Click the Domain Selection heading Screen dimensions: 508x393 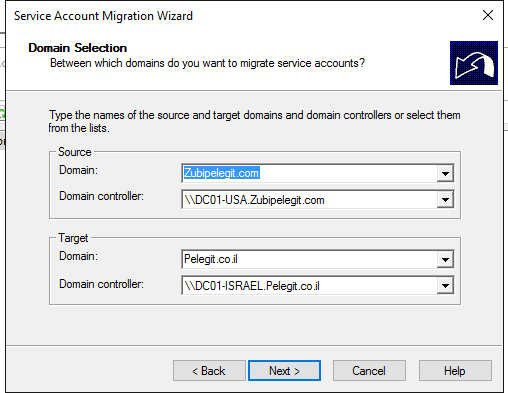77,48
